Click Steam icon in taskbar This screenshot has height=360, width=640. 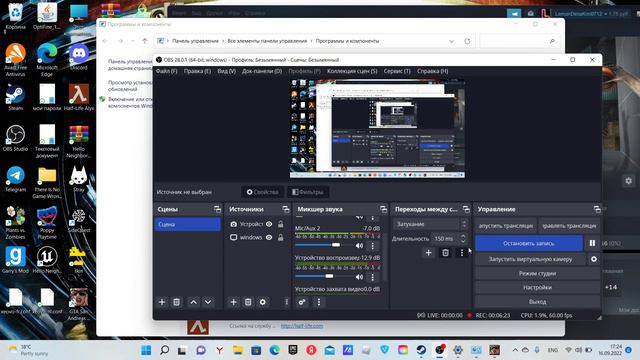click(x=421, y=350)
